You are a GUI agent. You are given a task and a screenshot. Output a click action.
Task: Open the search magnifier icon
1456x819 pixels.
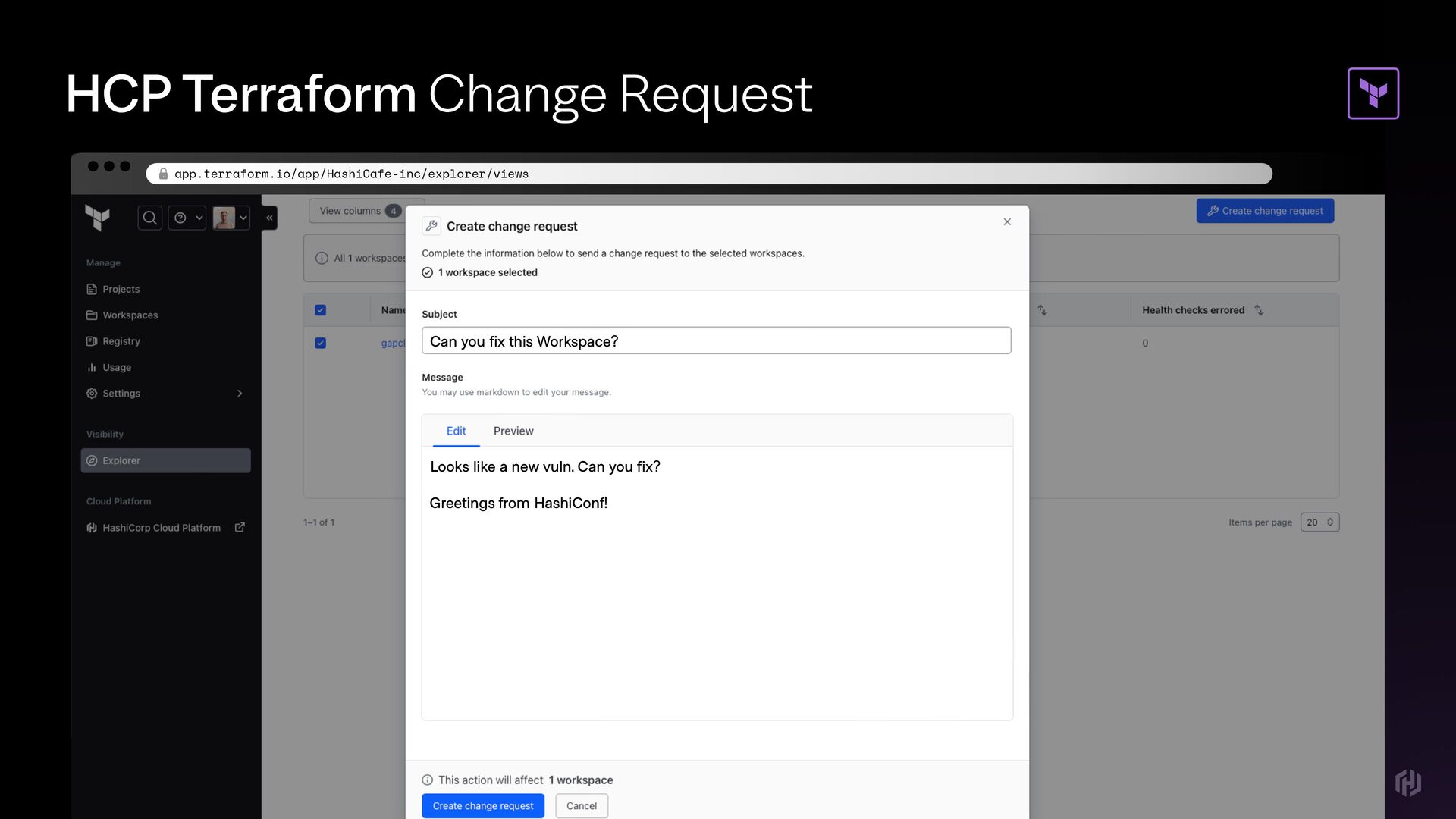[150, 218]
